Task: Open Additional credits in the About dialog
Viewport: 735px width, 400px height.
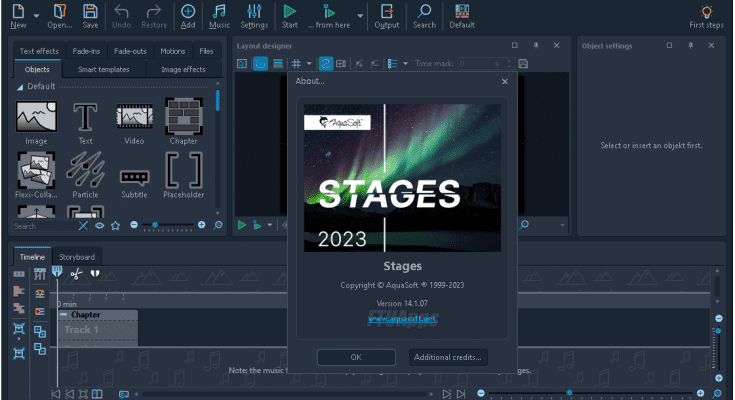Action: click(448, 357)
